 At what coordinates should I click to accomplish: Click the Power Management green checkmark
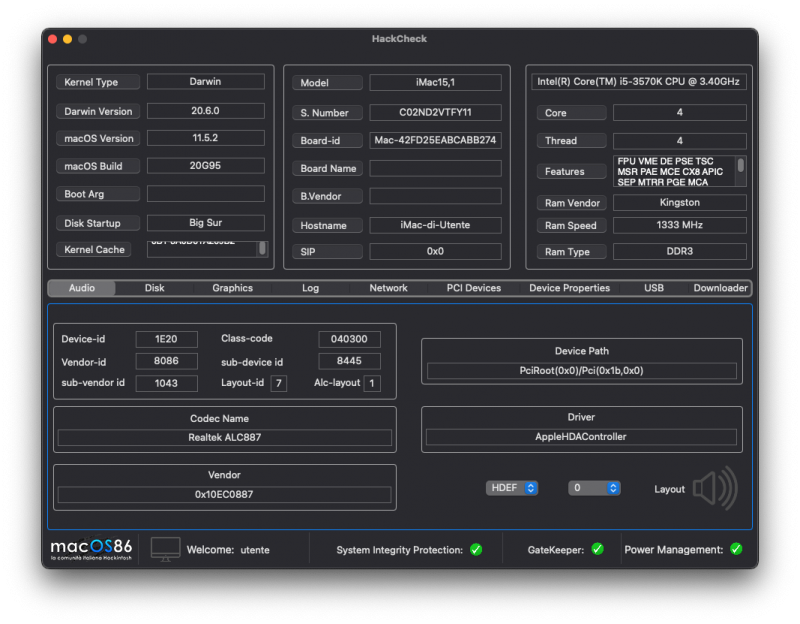(x=736, y=549)
